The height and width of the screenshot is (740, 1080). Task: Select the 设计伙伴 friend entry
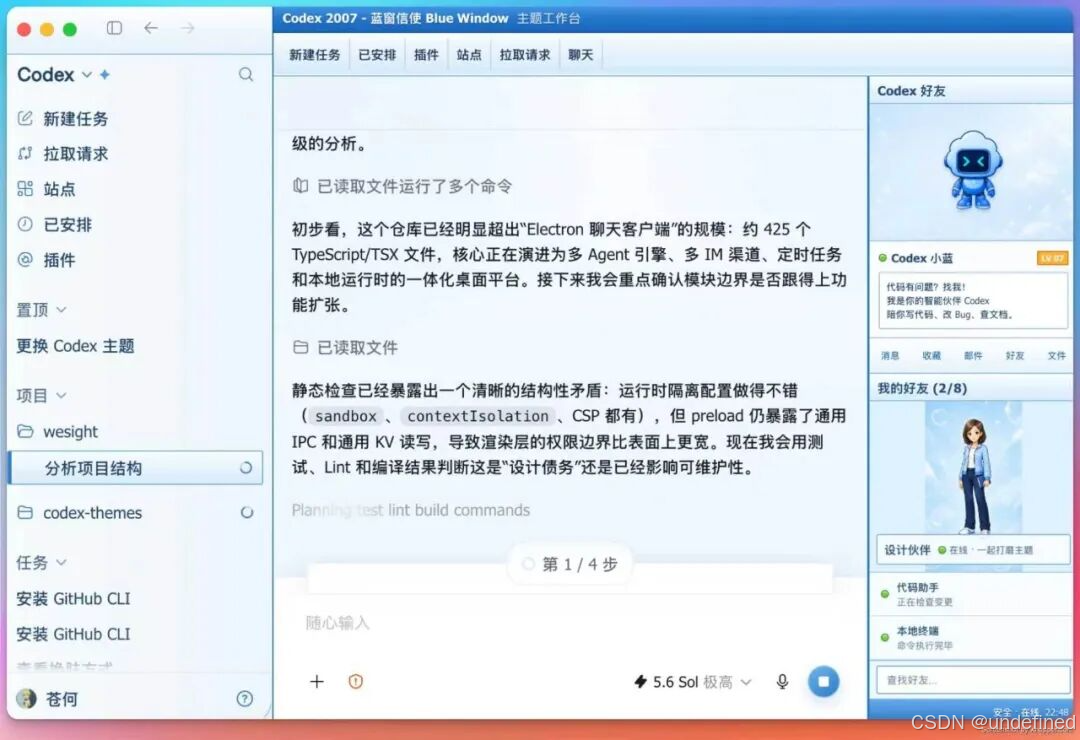point(973,550)
